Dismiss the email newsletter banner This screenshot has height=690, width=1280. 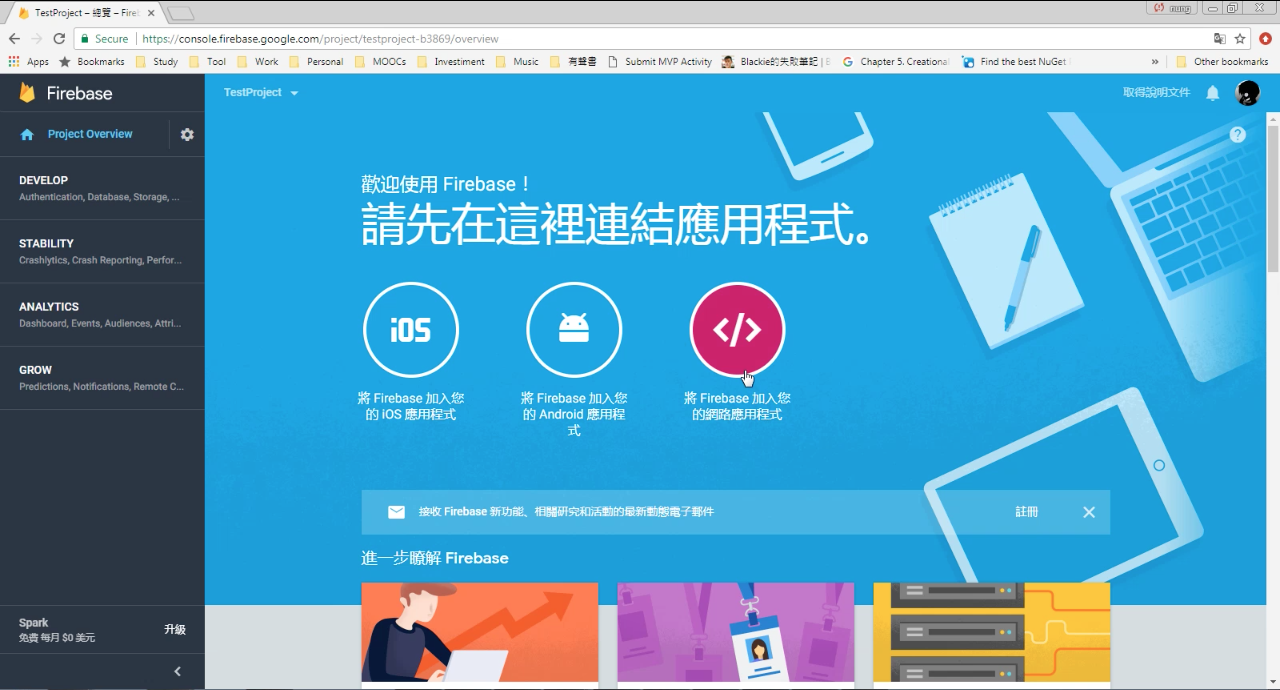(x=1089, y=512)
